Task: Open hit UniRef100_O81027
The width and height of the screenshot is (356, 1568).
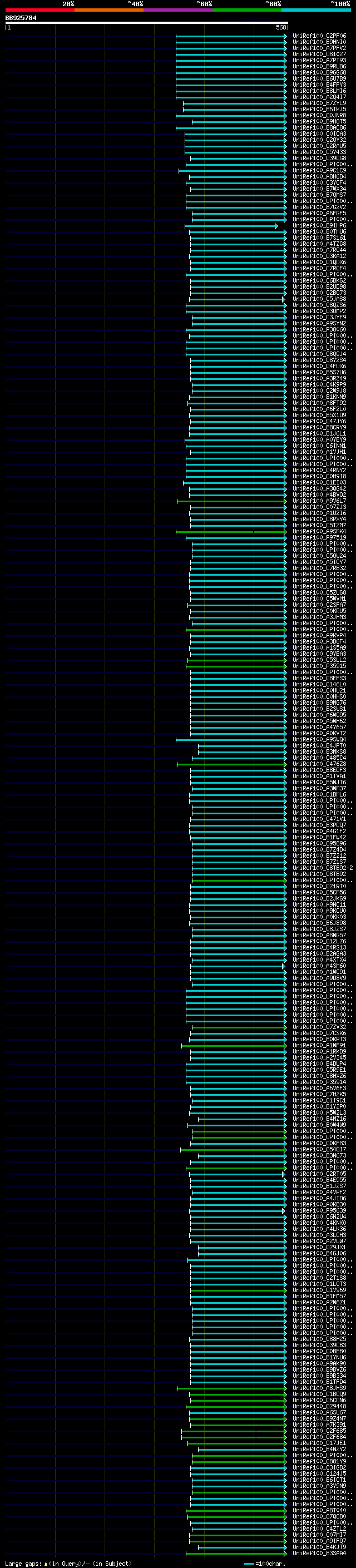Action: [x=319, y=54]
